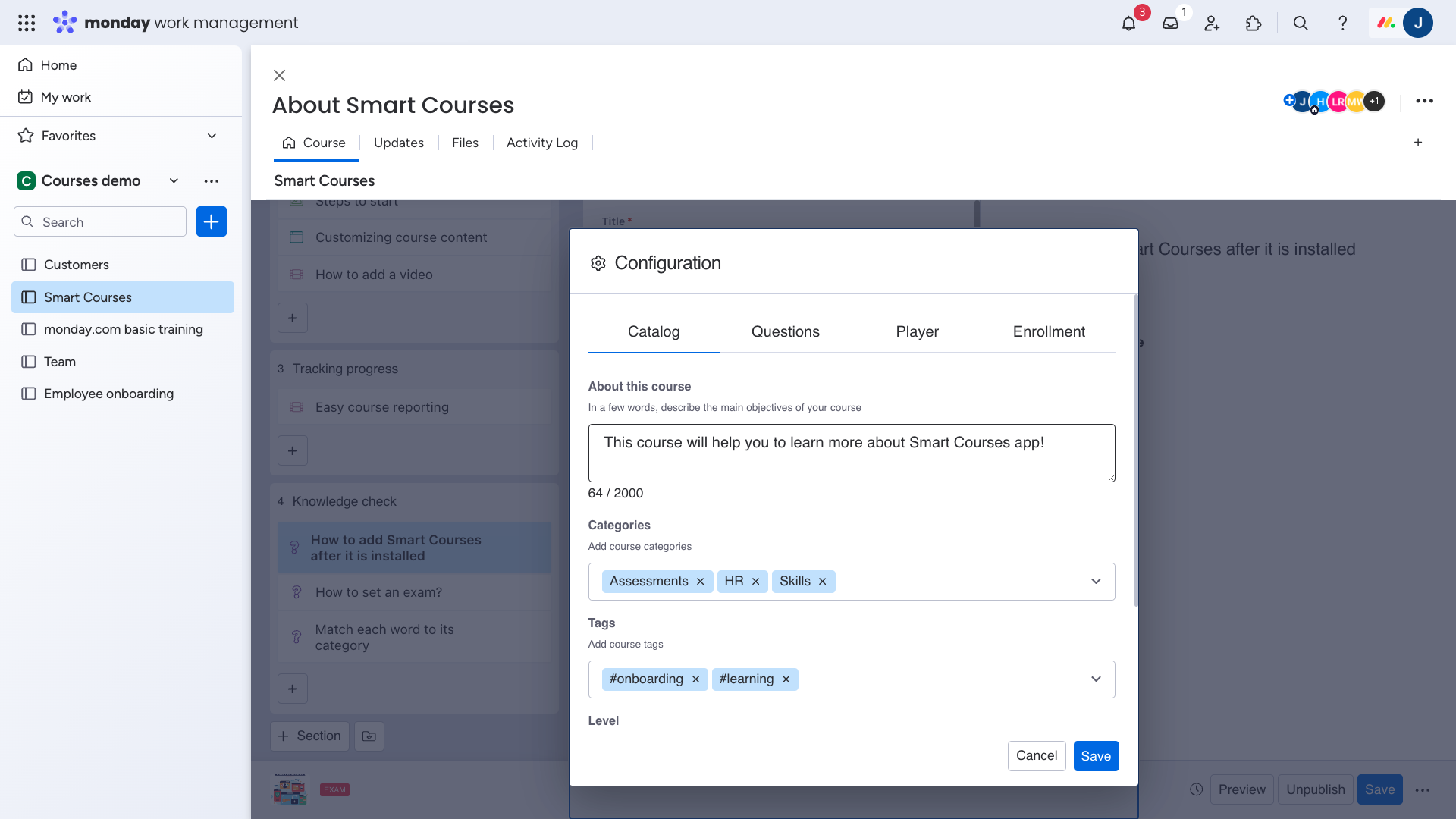The image size is (1456, 819).
Task: Remove the #onboarding tag chip
Action: [x=695, y=679]
